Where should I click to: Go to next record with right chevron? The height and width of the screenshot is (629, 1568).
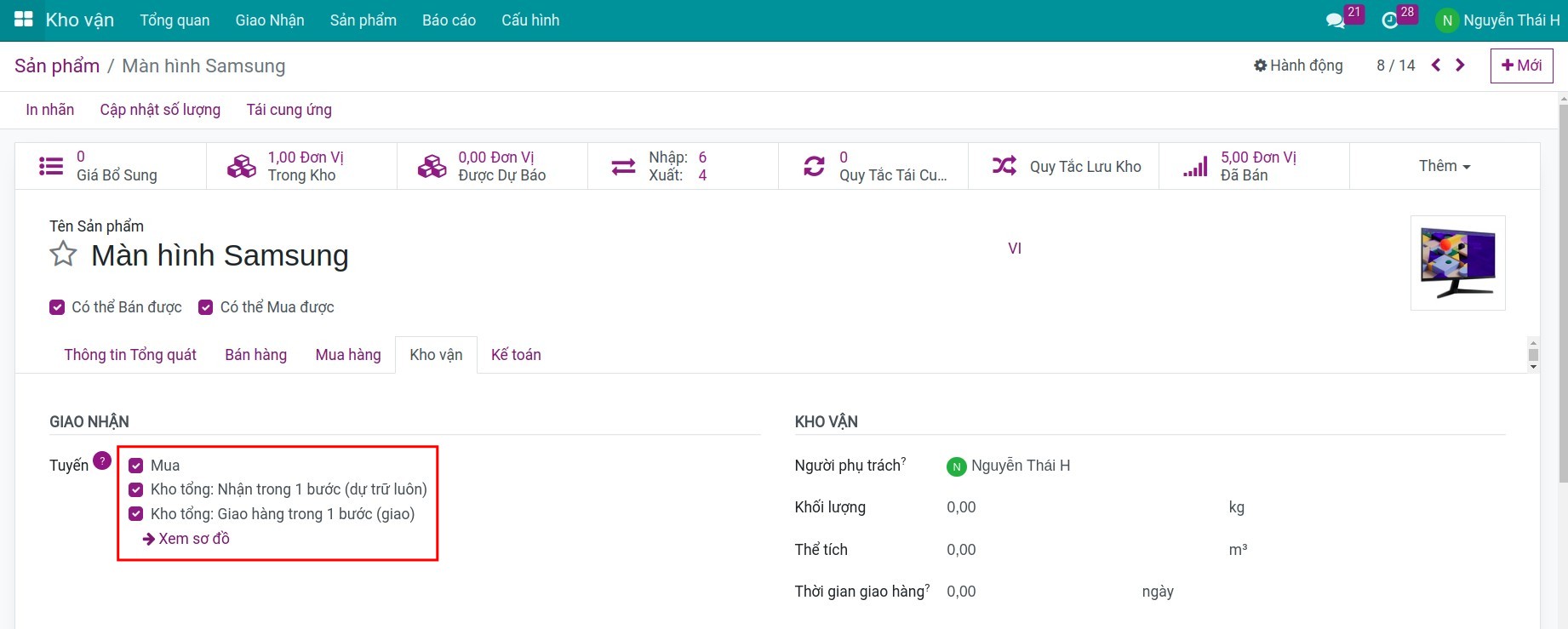(1461, 66)
